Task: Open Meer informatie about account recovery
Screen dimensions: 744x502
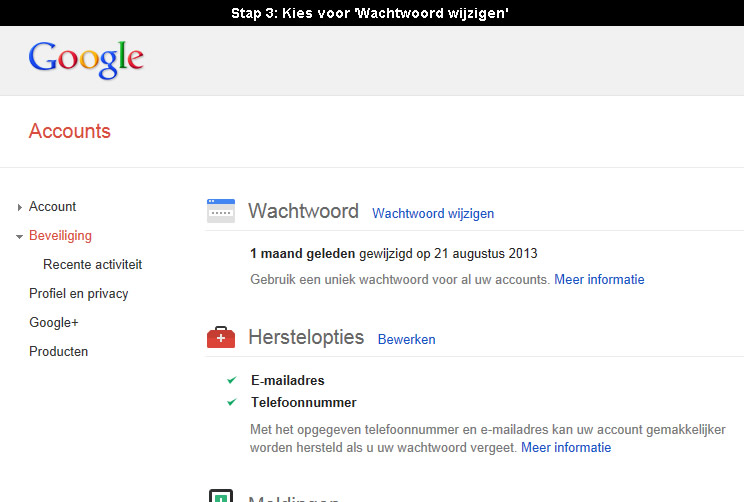Action: [x=566, y=447]
